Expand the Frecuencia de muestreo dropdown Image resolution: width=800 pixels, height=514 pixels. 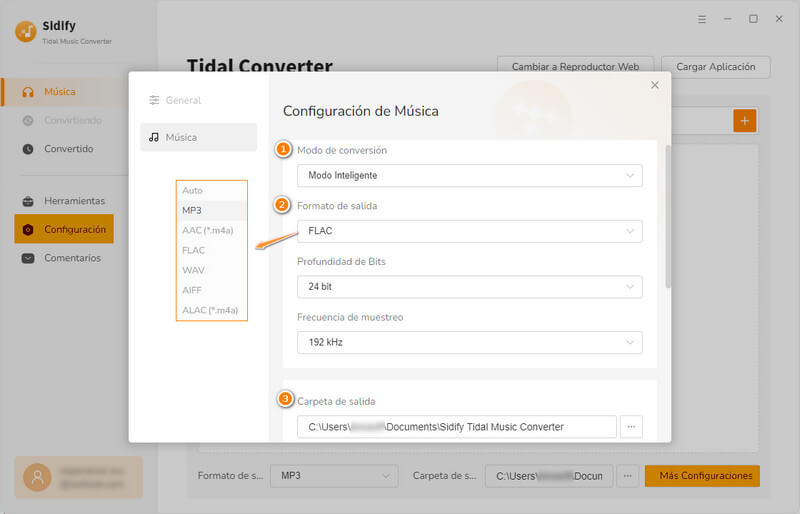pos(469,342)
